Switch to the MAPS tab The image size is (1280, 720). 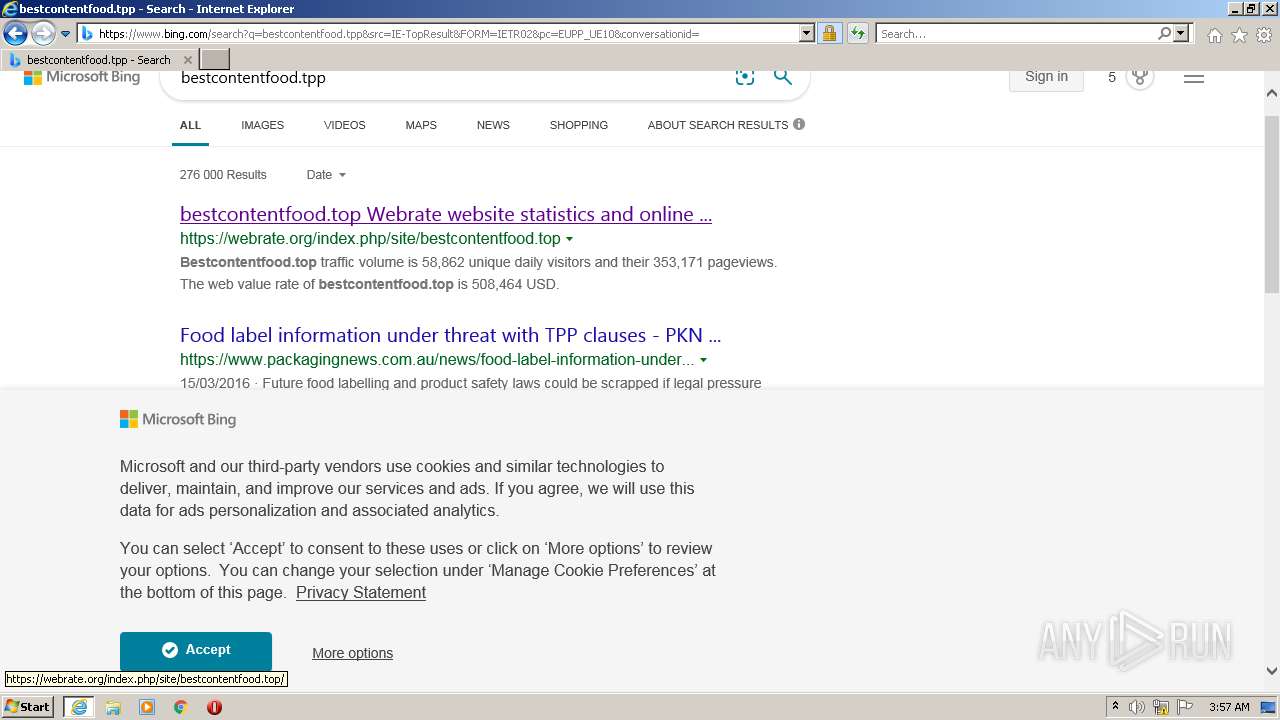tap(421, 125)
